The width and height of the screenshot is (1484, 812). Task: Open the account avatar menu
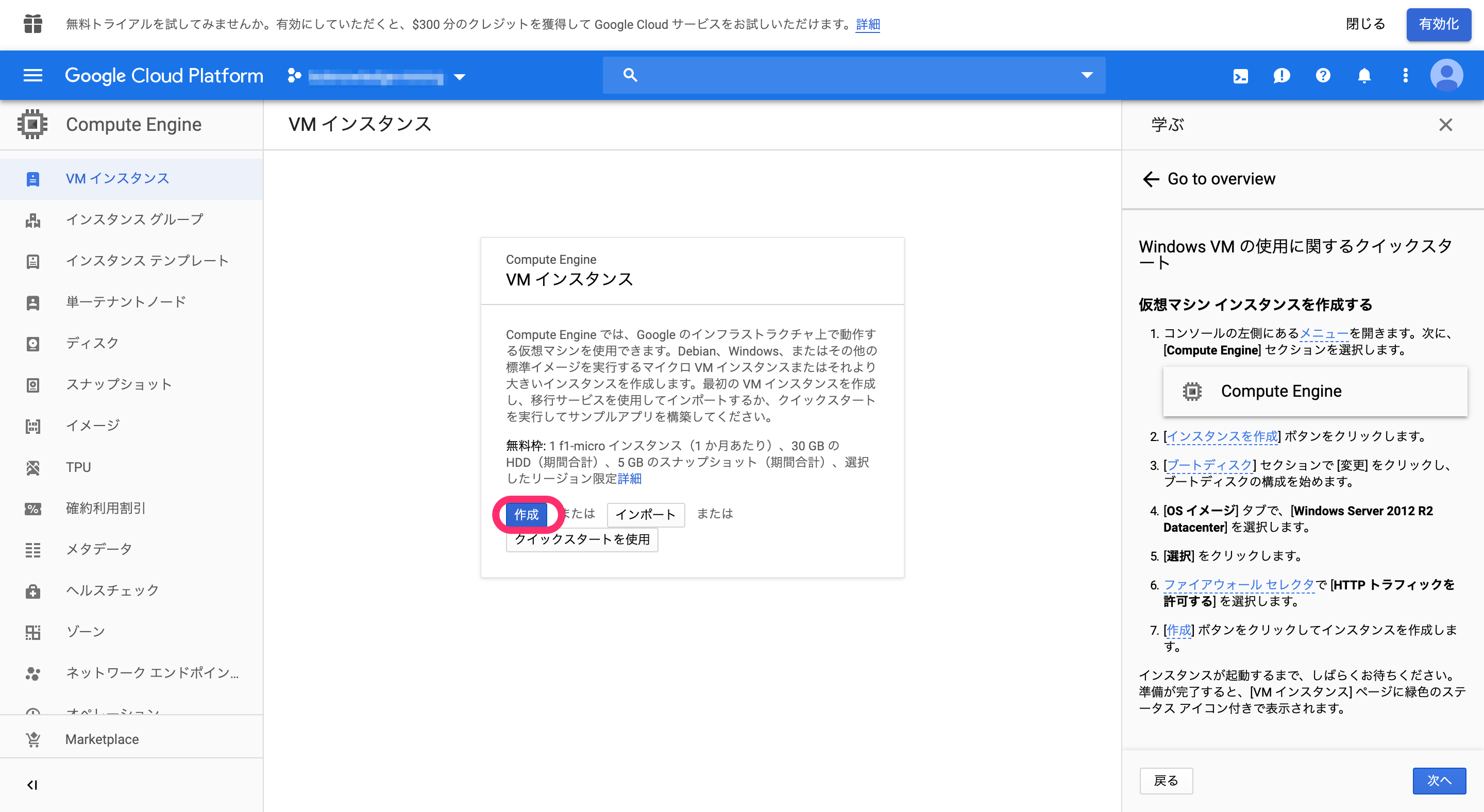1446,75
